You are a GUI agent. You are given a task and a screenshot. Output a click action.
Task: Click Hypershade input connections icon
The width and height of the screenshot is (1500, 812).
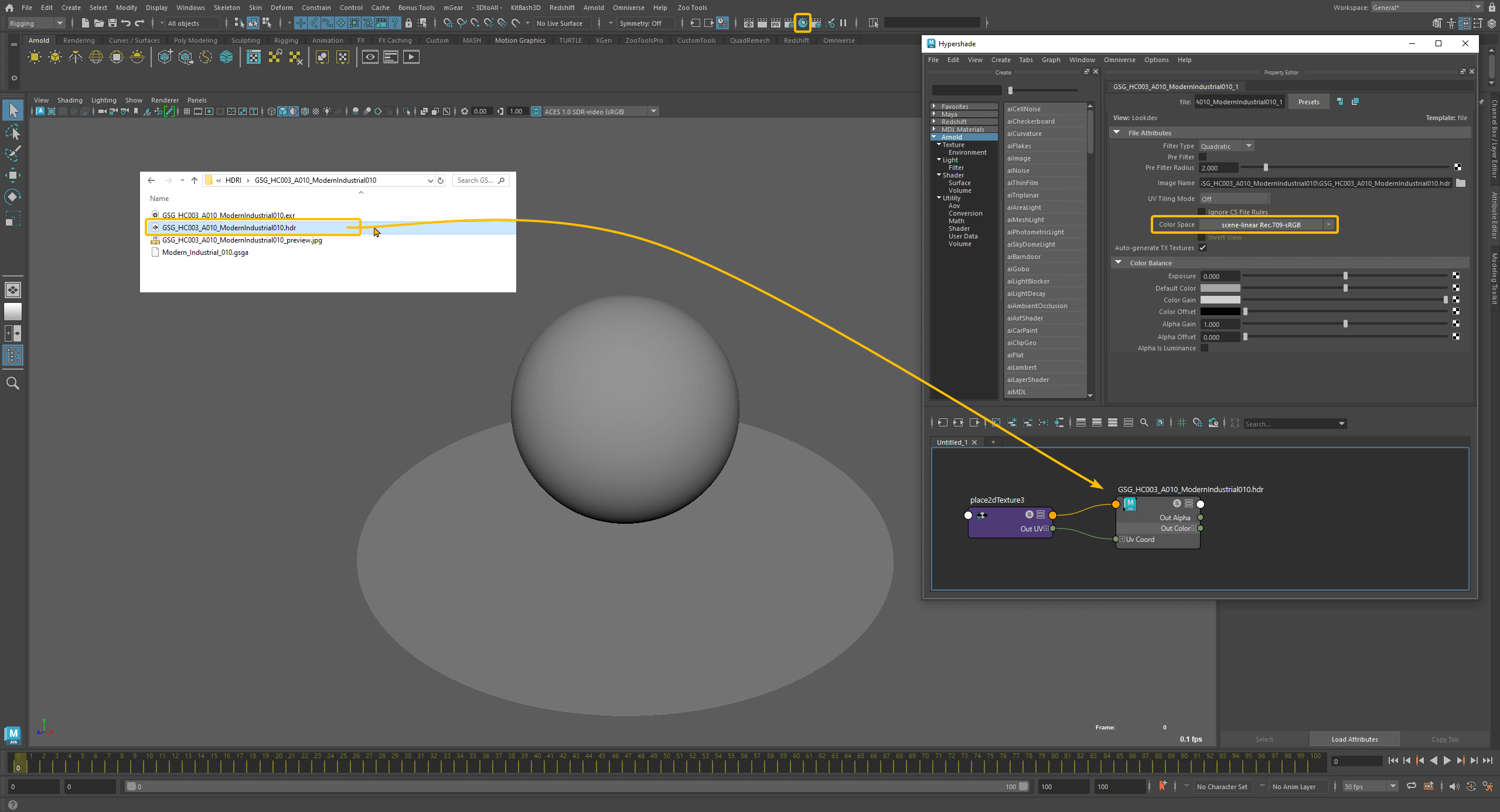[942, 422]
